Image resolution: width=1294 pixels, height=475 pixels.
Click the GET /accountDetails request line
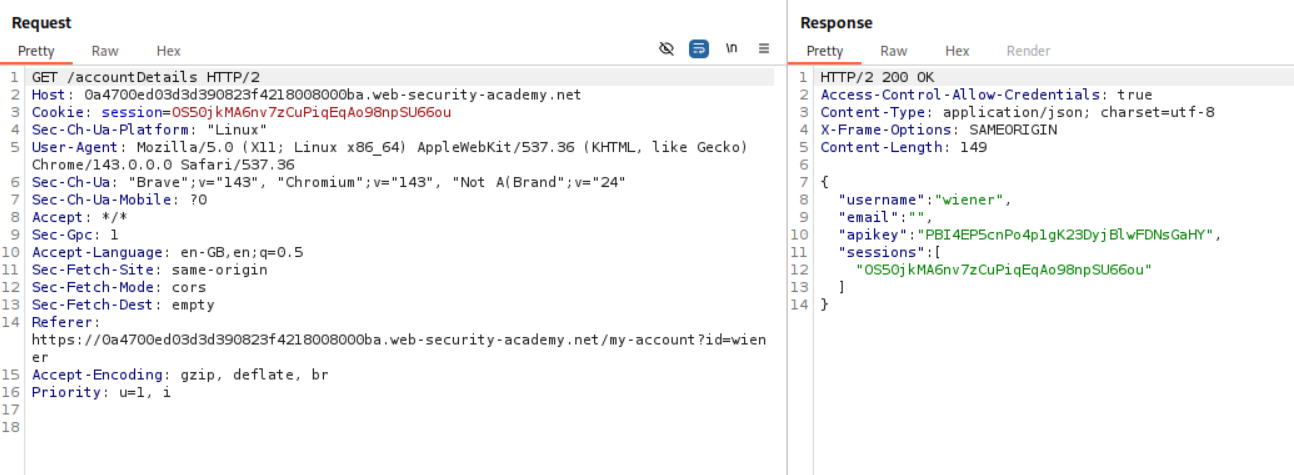[x=146, y=77]
